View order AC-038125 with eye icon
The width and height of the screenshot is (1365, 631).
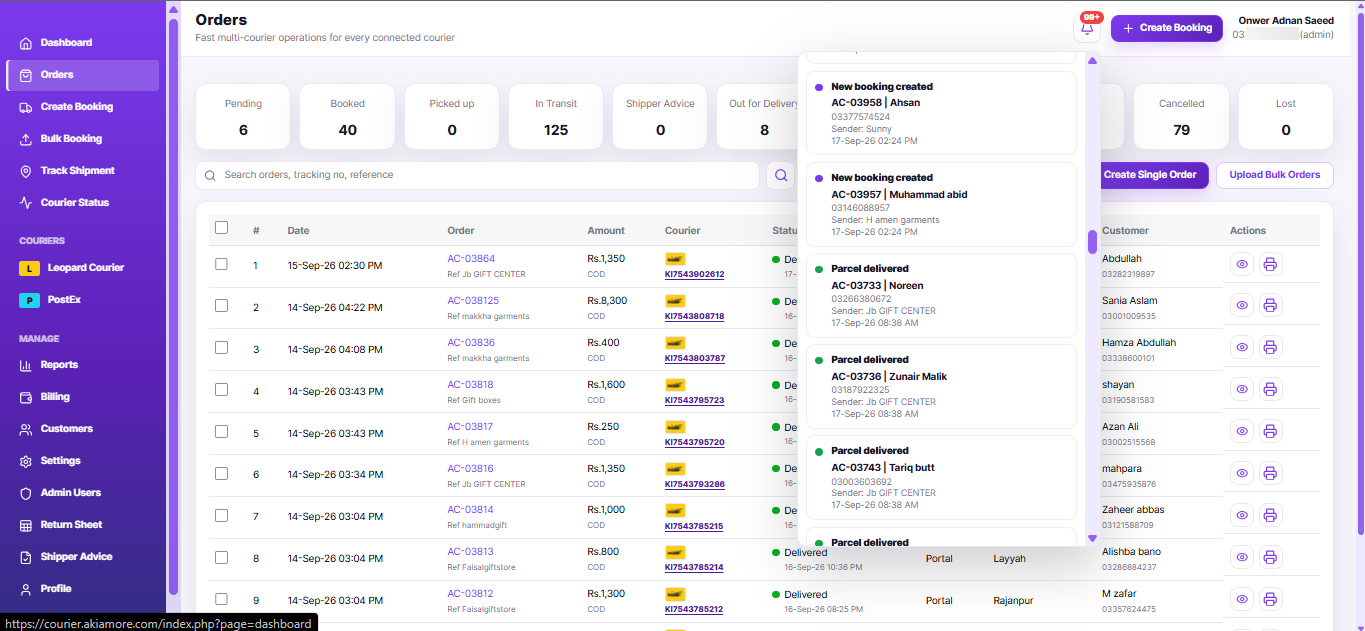[x=1242, y=306]
